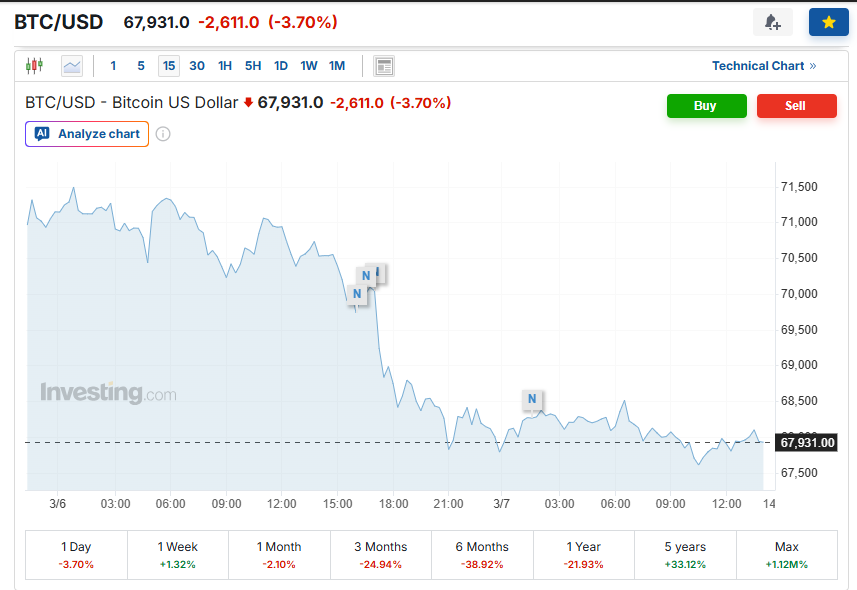Set chart interval to 1W
857x590 pixels.
click(309, 66)
